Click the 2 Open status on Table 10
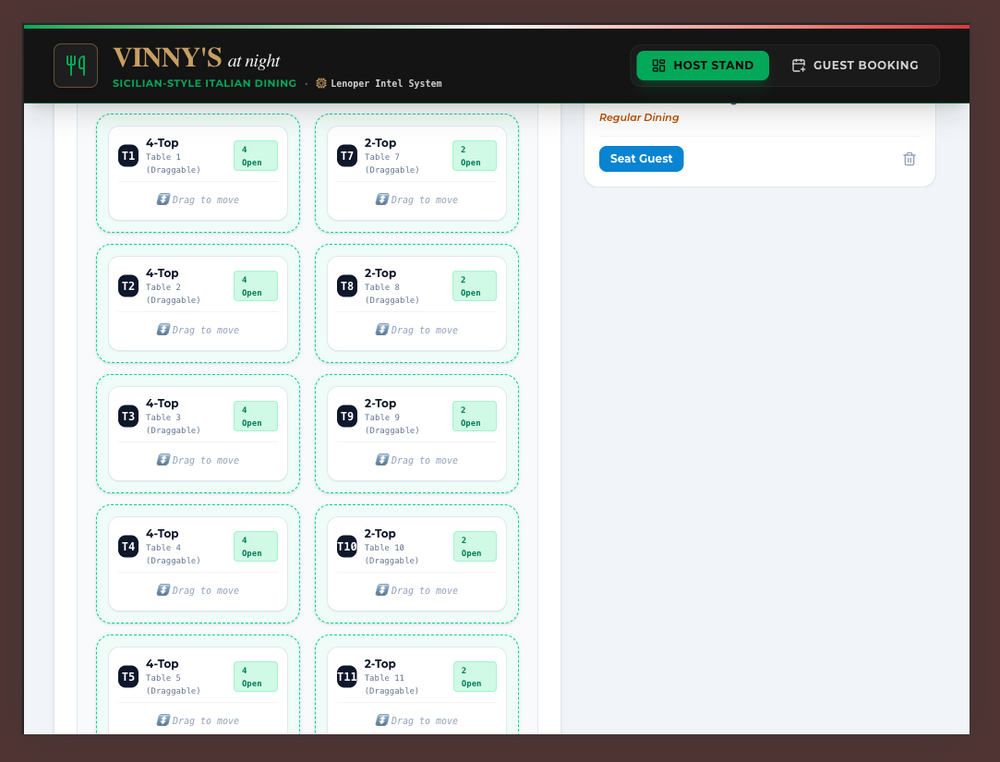 pyautogui.click(x=475, y=546)
